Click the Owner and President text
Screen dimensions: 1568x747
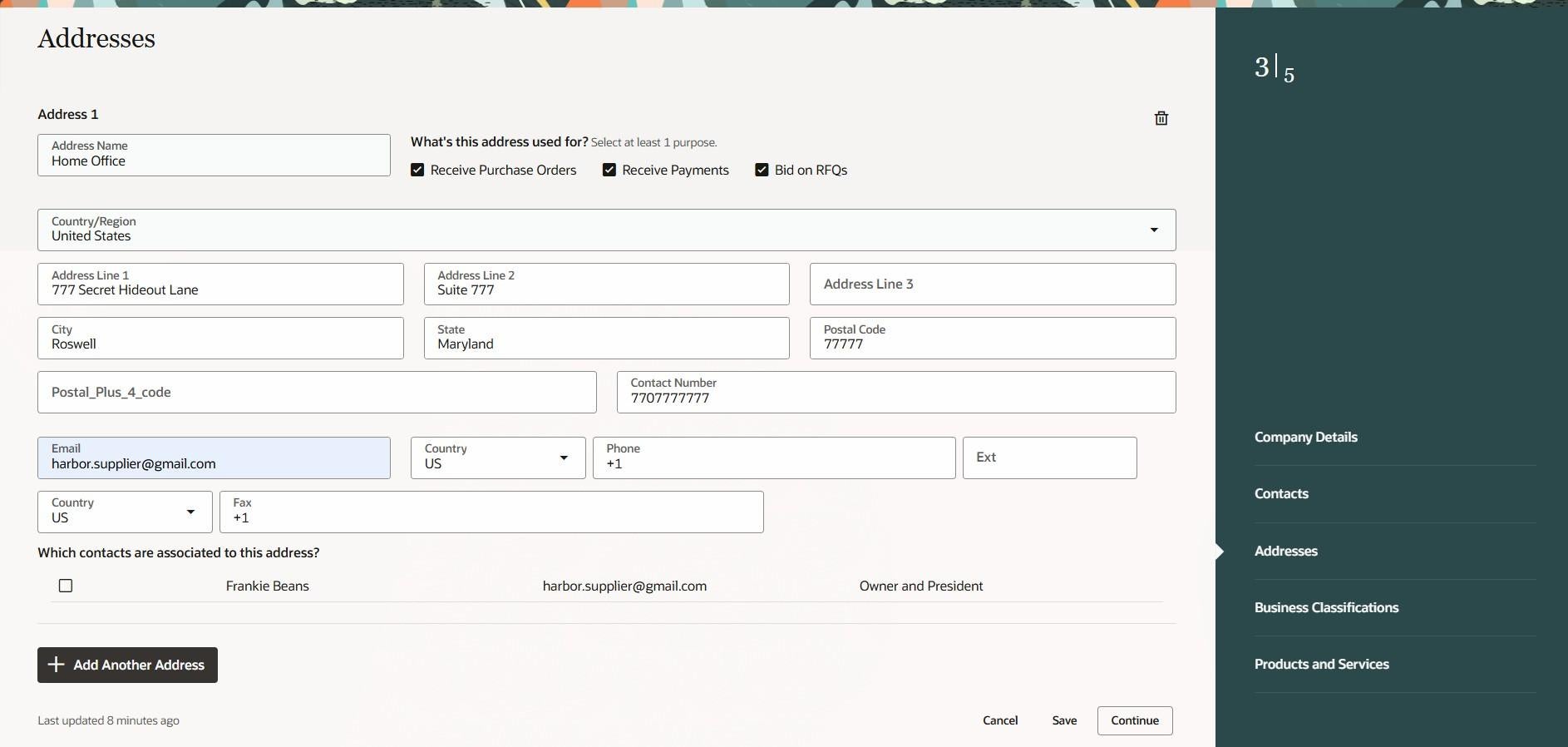coord(921,586)
